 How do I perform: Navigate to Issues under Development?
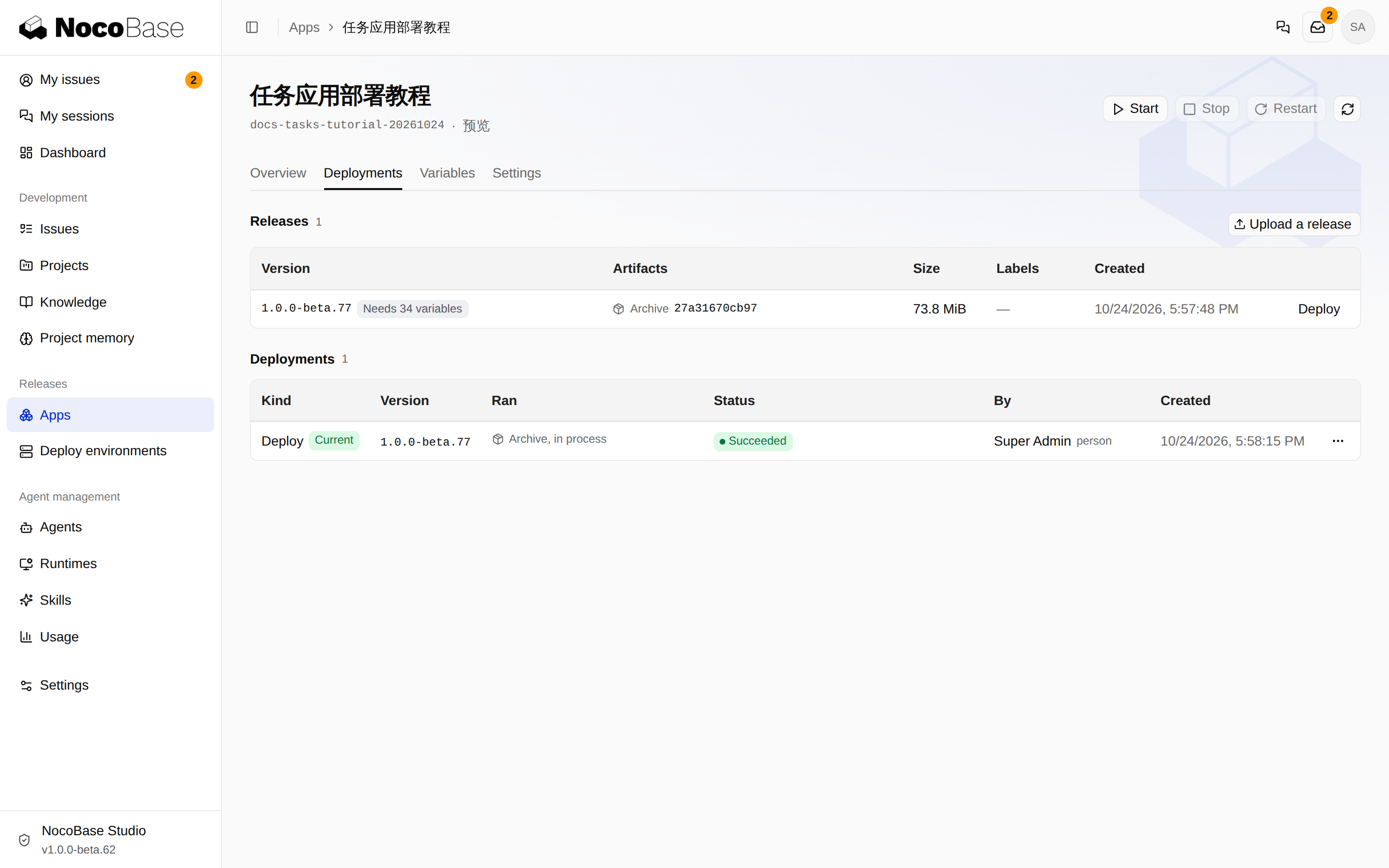pos(110,229)
